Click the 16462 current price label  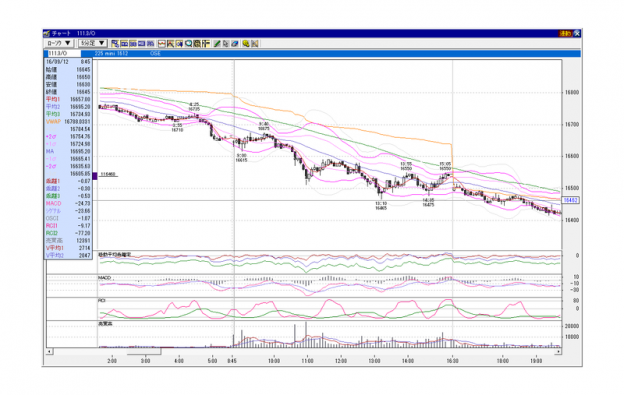point(570,200)
